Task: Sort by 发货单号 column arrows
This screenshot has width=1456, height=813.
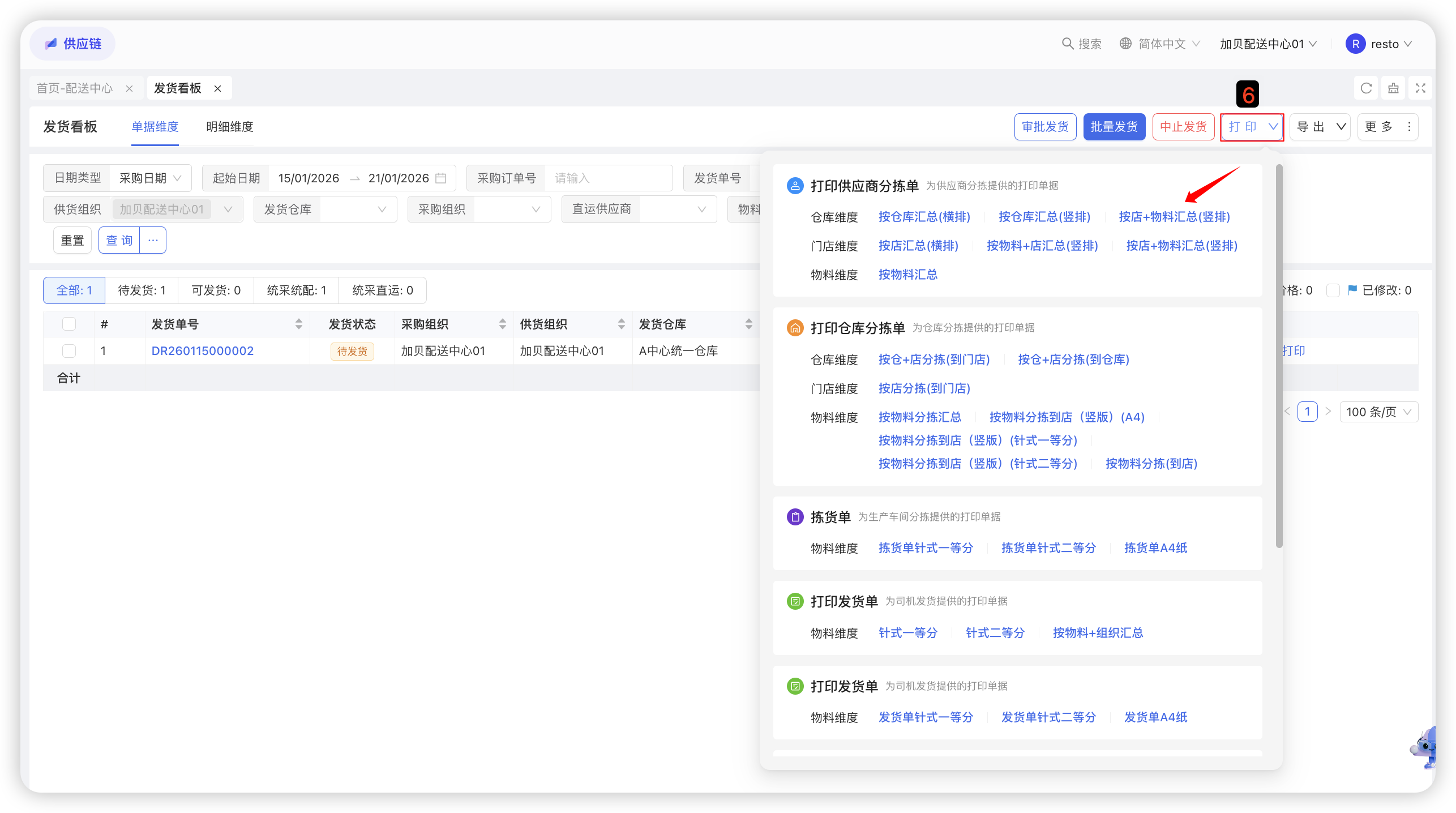Action: [x=299, y=324]
